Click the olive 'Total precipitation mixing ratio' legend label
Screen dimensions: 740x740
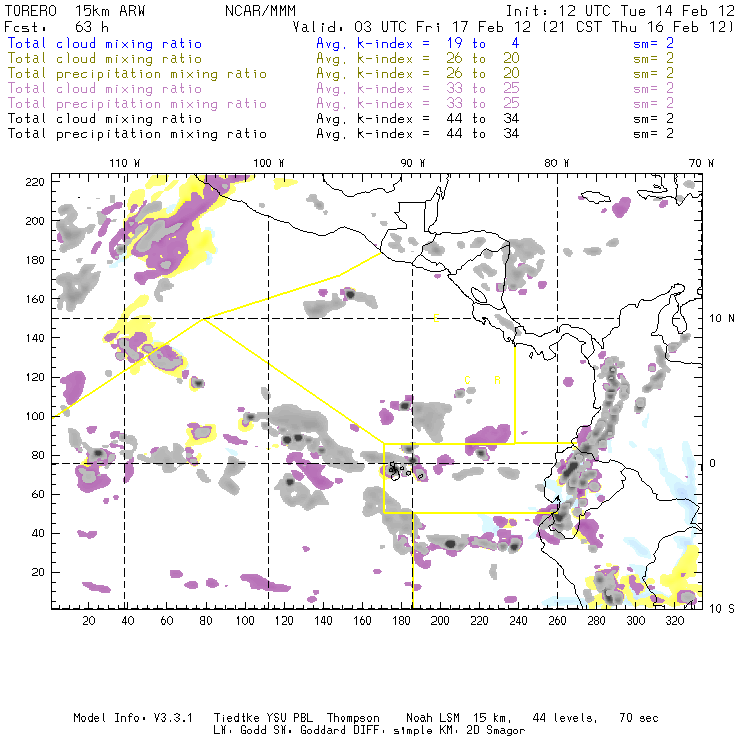click(x=137, y=74)
